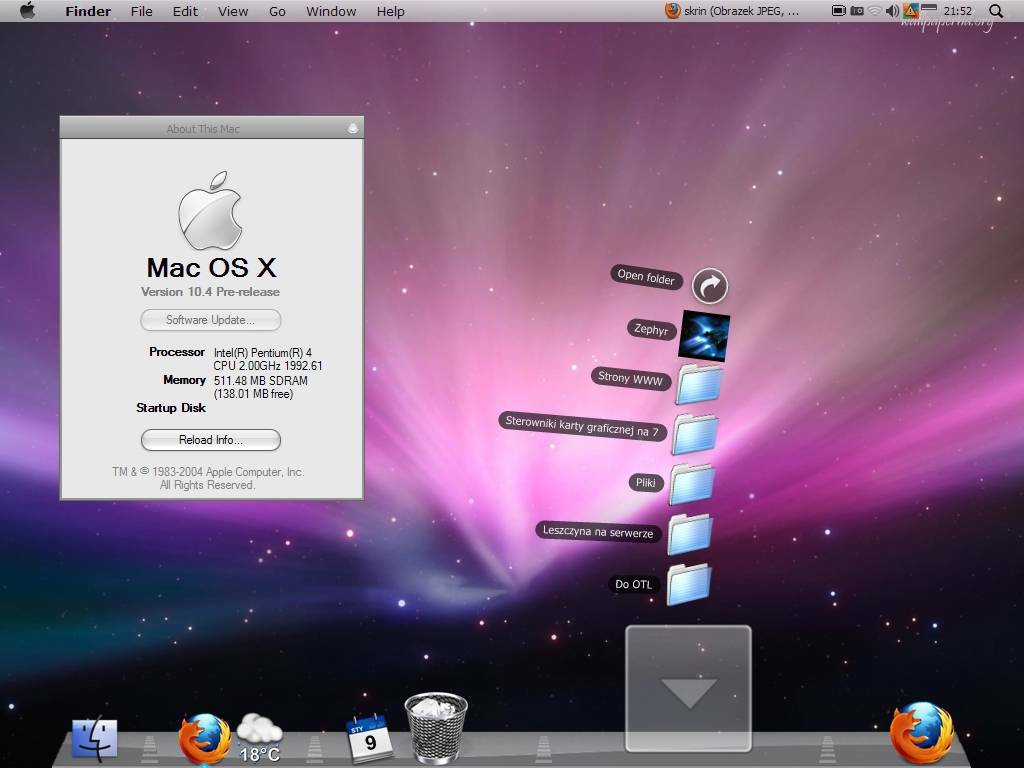Open Sterowniki karty graficznej na 7 folder
1024x768 pixels.
(695, 434)
